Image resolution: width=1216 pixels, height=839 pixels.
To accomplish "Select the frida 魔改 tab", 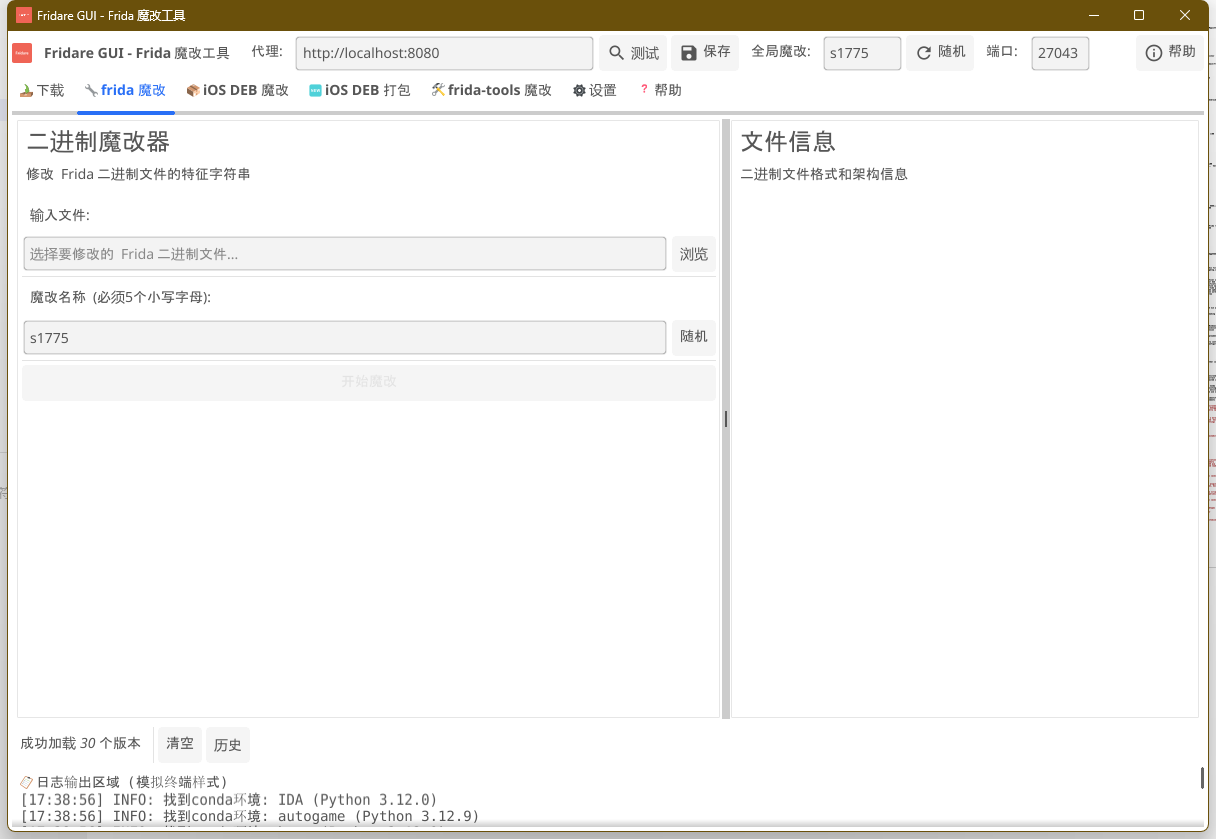I will [x=126, y=90].
